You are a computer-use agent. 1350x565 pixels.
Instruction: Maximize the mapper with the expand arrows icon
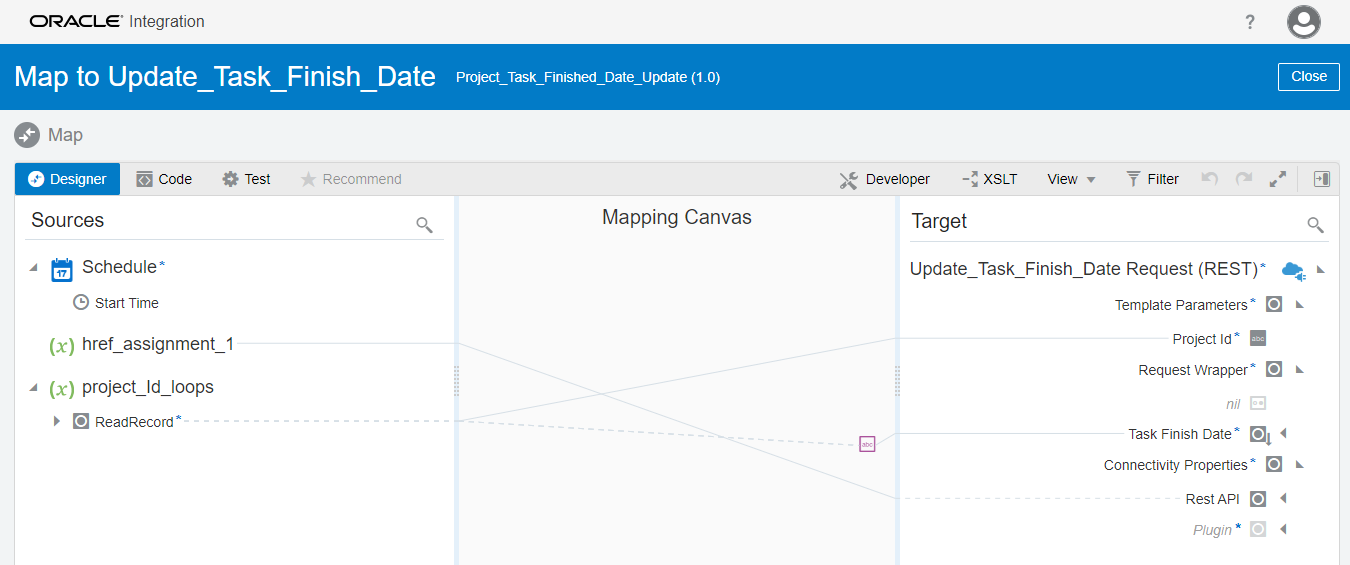click(1278, 179)
